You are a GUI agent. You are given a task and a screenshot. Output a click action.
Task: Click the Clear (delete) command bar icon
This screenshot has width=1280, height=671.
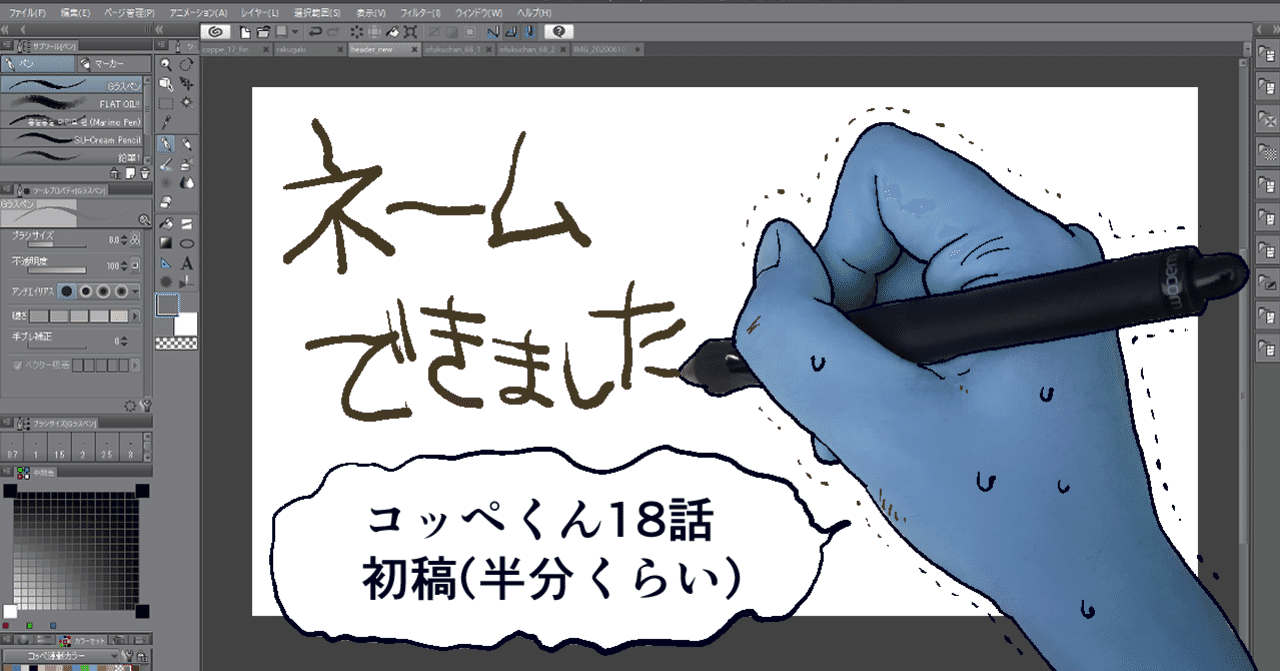(357, 32)
